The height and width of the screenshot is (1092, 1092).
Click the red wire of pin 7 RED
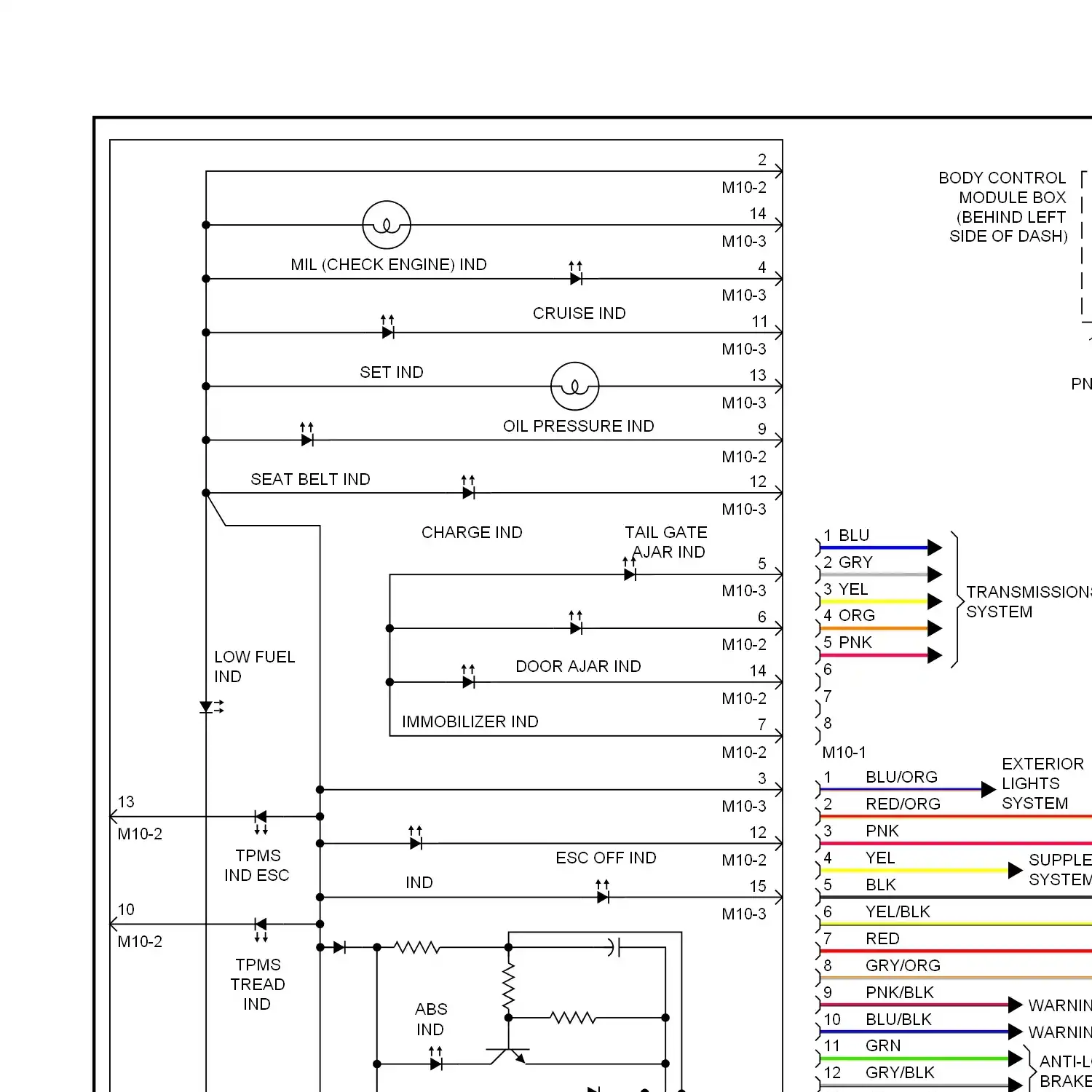point(956,951)
